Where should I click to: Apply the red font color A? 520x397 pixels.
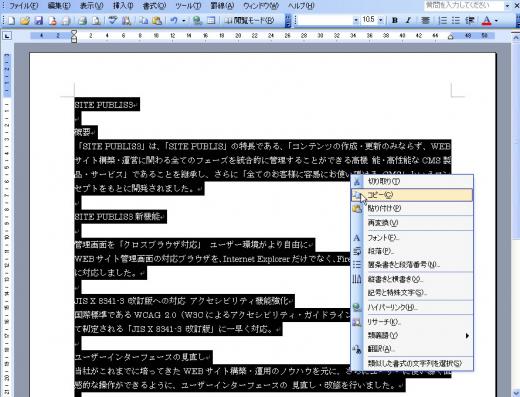coord(486,21)
